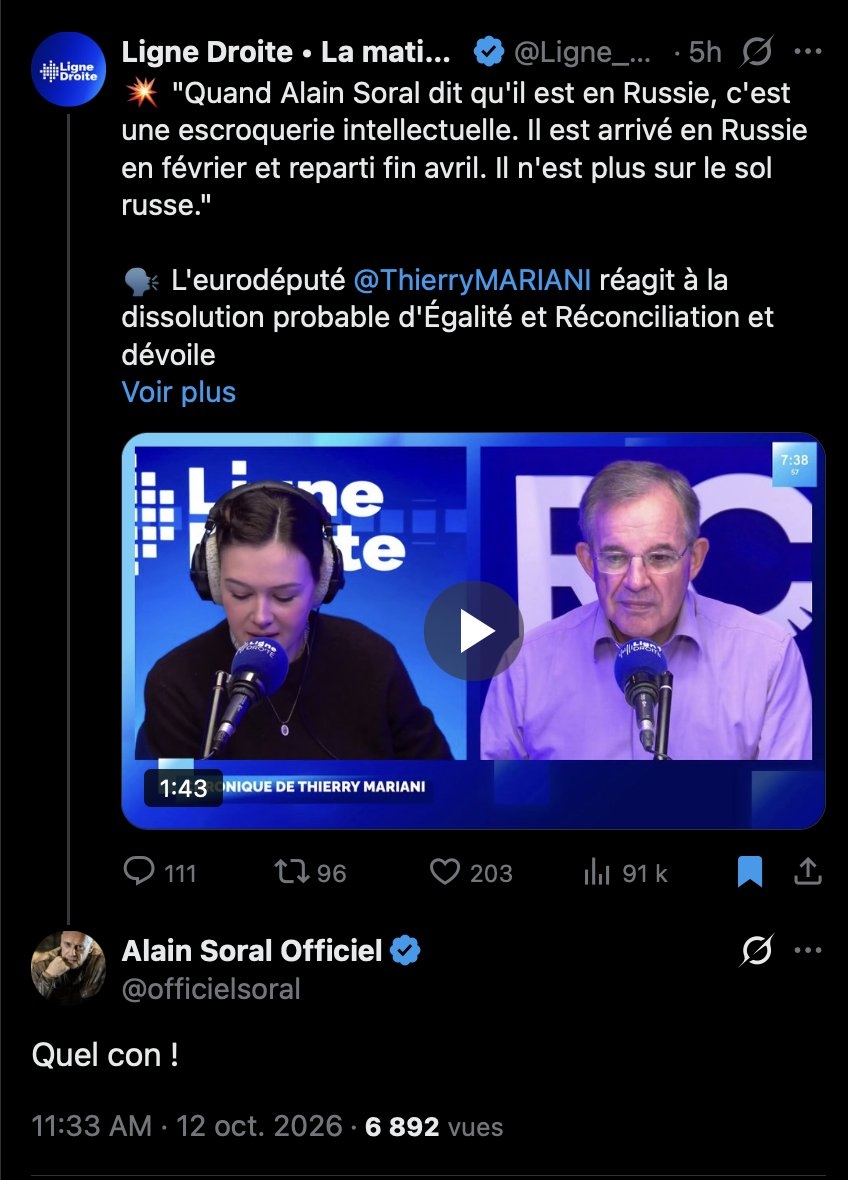This screenshot has width=848, height=1180.
Task: Click the reply icon with 111 comments
Action: tap(139, 871)
